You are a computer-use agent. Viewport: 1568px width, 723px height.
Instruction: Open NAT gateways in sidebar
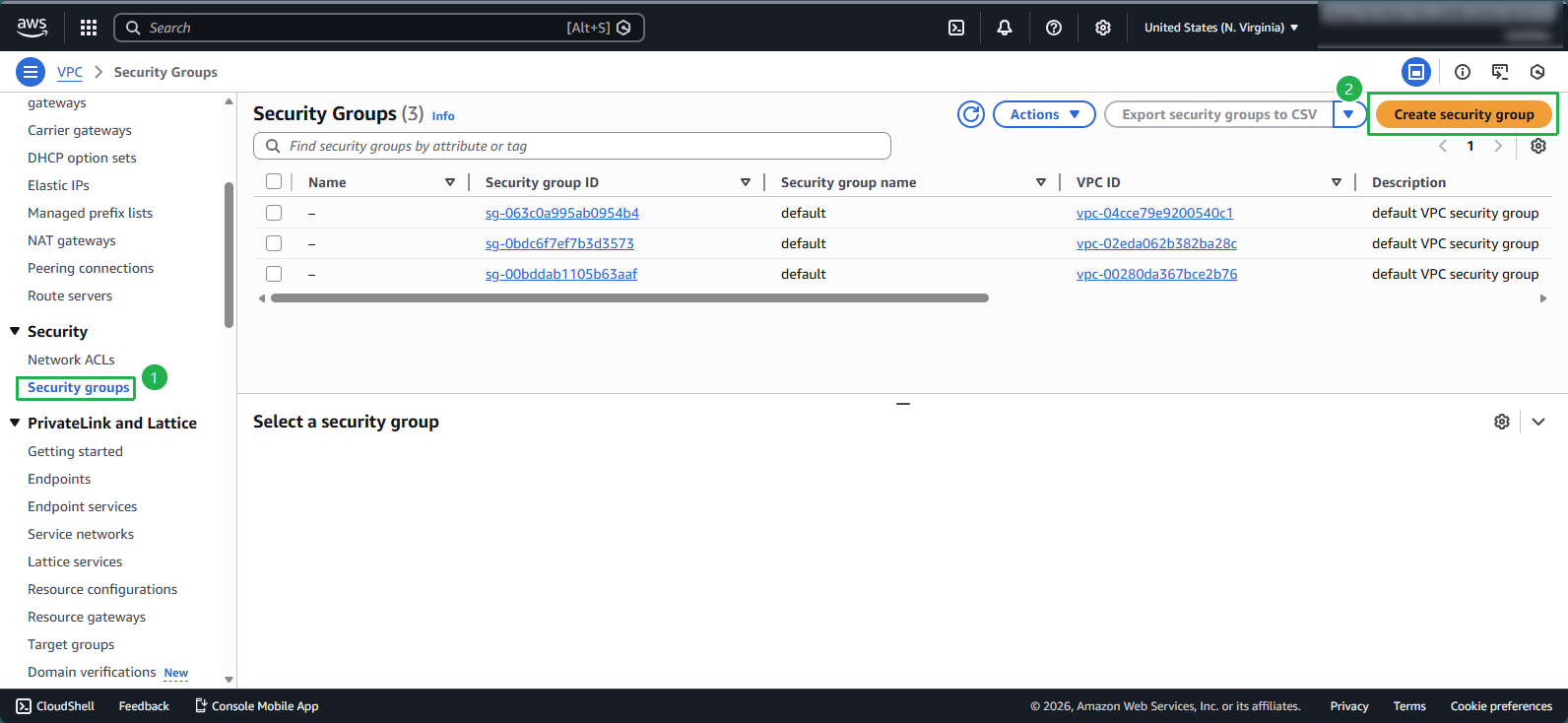tap(72, 240)
